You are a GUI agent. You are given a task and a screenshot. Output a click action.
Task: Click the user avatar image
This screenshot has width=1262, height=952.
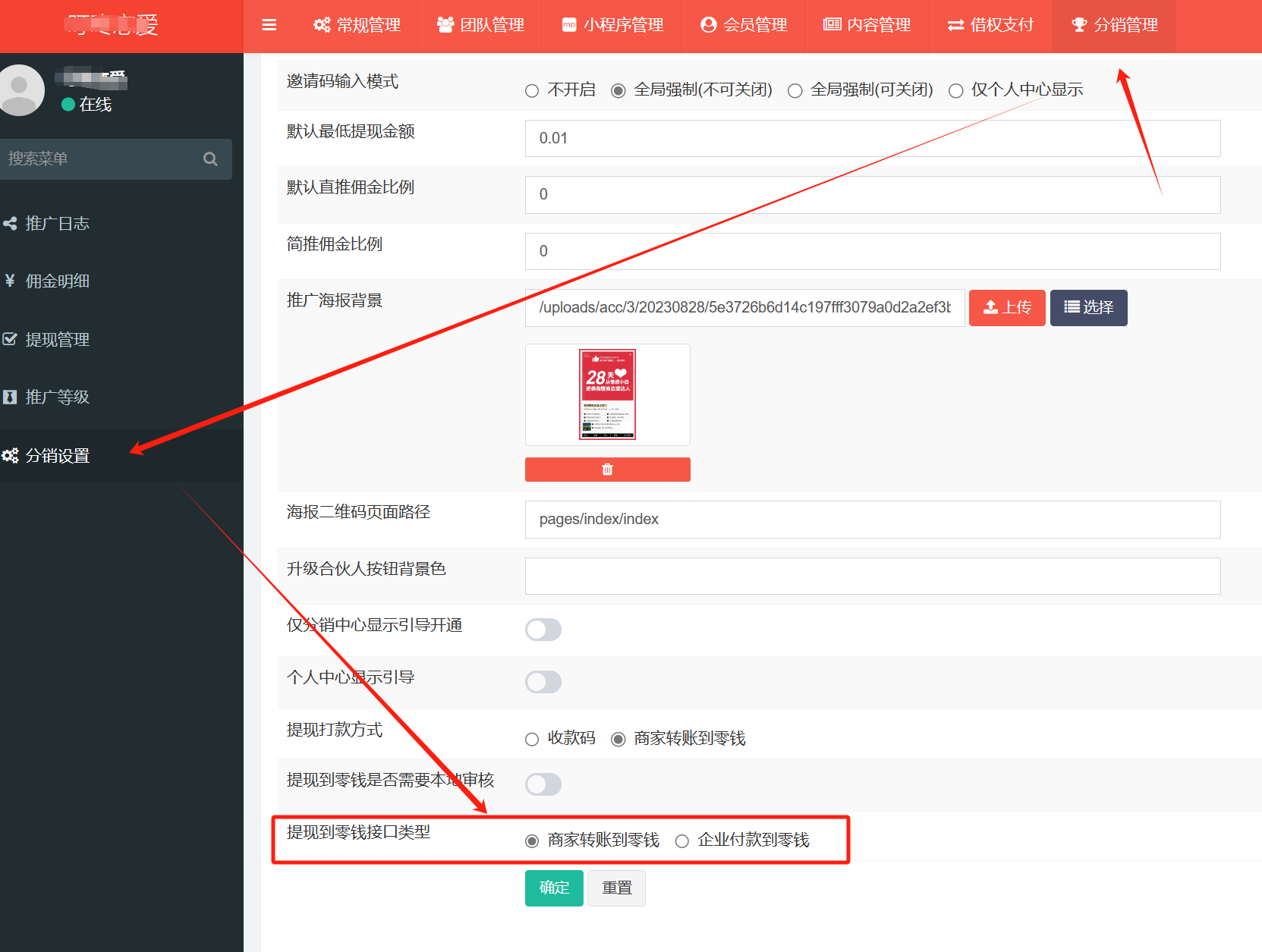20,90
